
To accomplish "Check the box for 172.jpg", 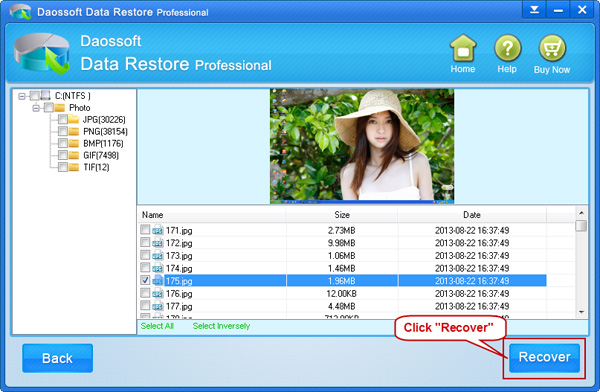I will 145,242.
